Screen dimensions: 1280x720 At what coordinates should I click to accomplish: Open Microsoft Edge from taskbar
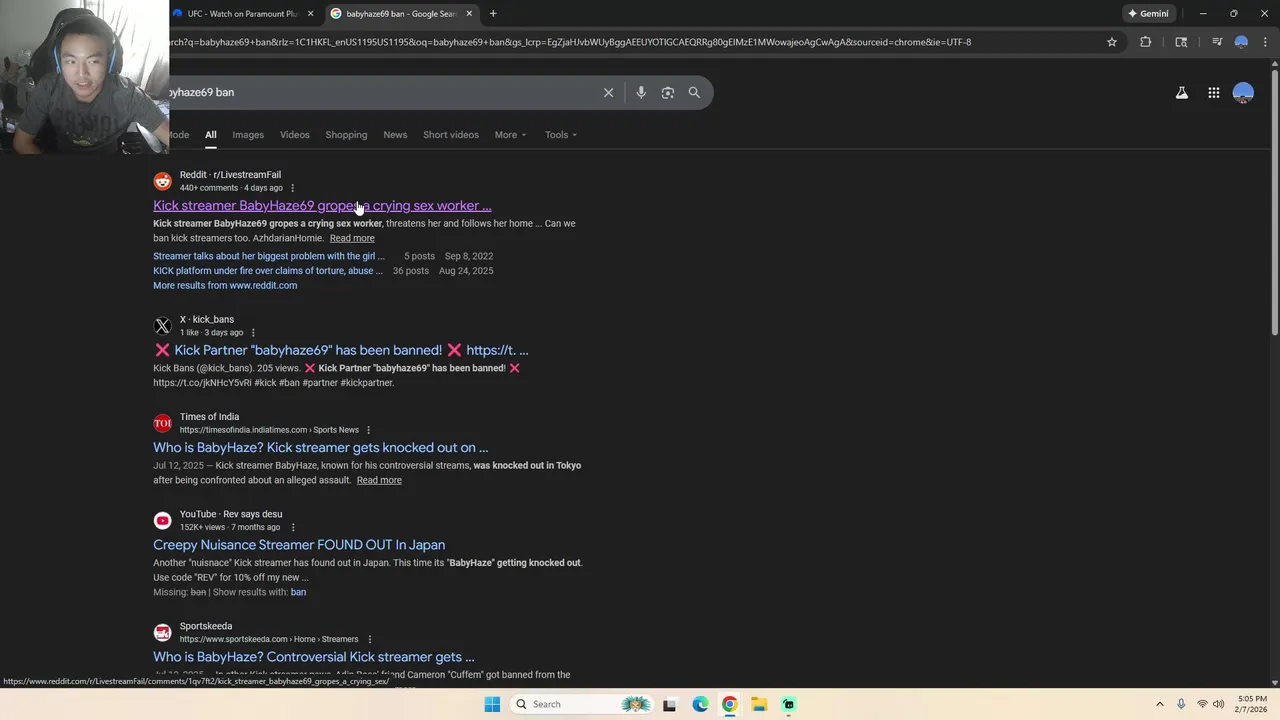700,704
